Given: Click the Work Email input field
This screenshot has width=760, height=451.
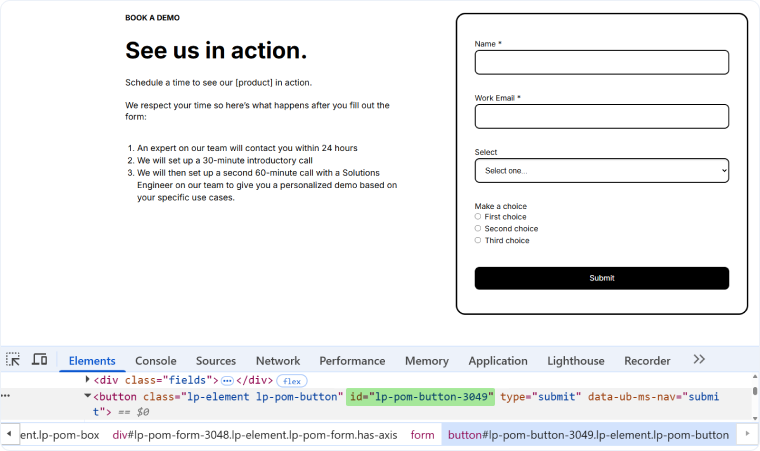Looking at the screenshot, I should 602,116.
